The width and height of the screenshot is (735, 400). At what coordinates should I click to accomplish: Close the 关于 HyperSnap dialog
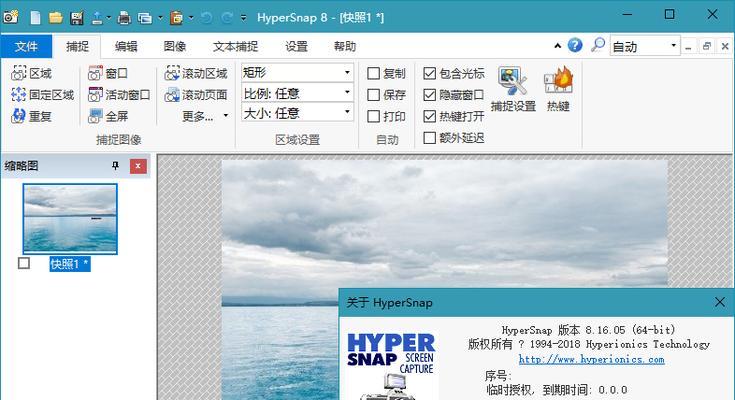[x=720, y=302]
